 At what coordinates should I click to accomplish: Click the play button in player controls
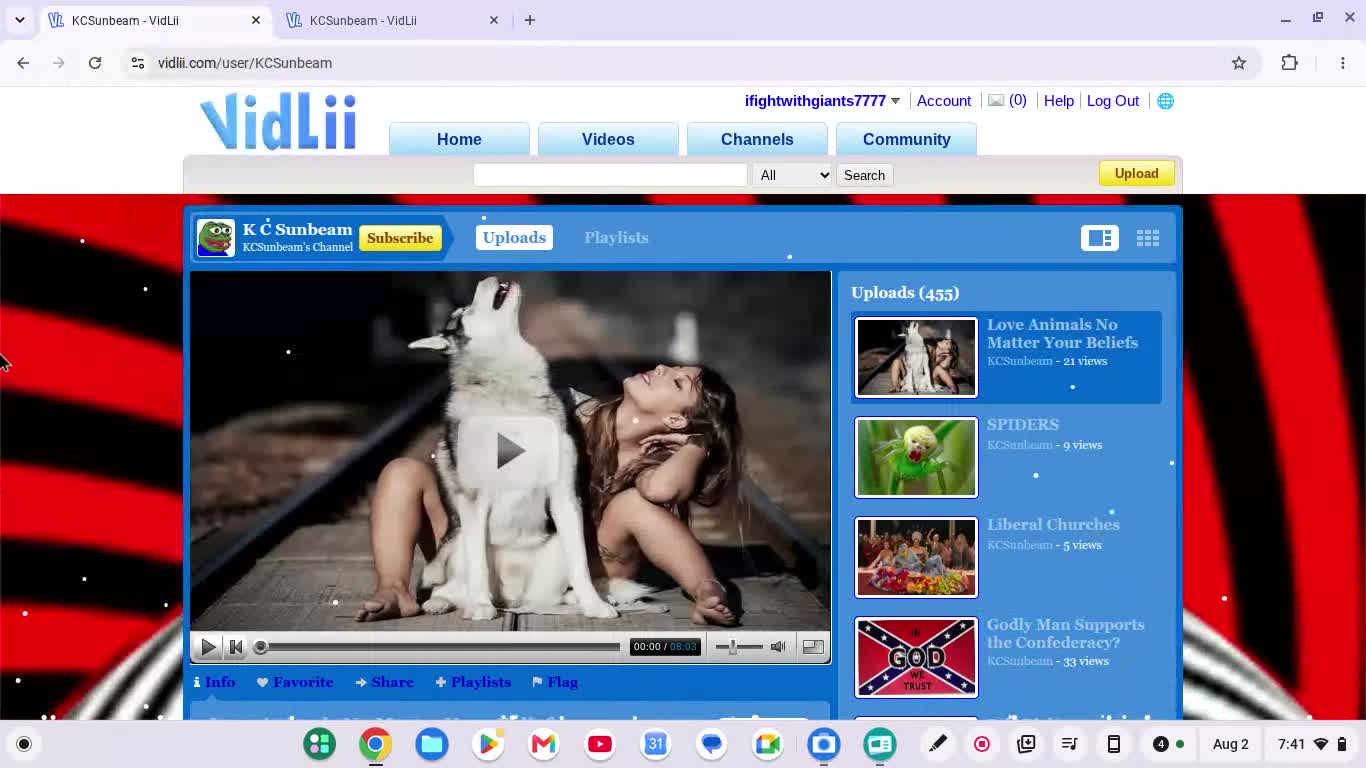(x=208, y=647)
